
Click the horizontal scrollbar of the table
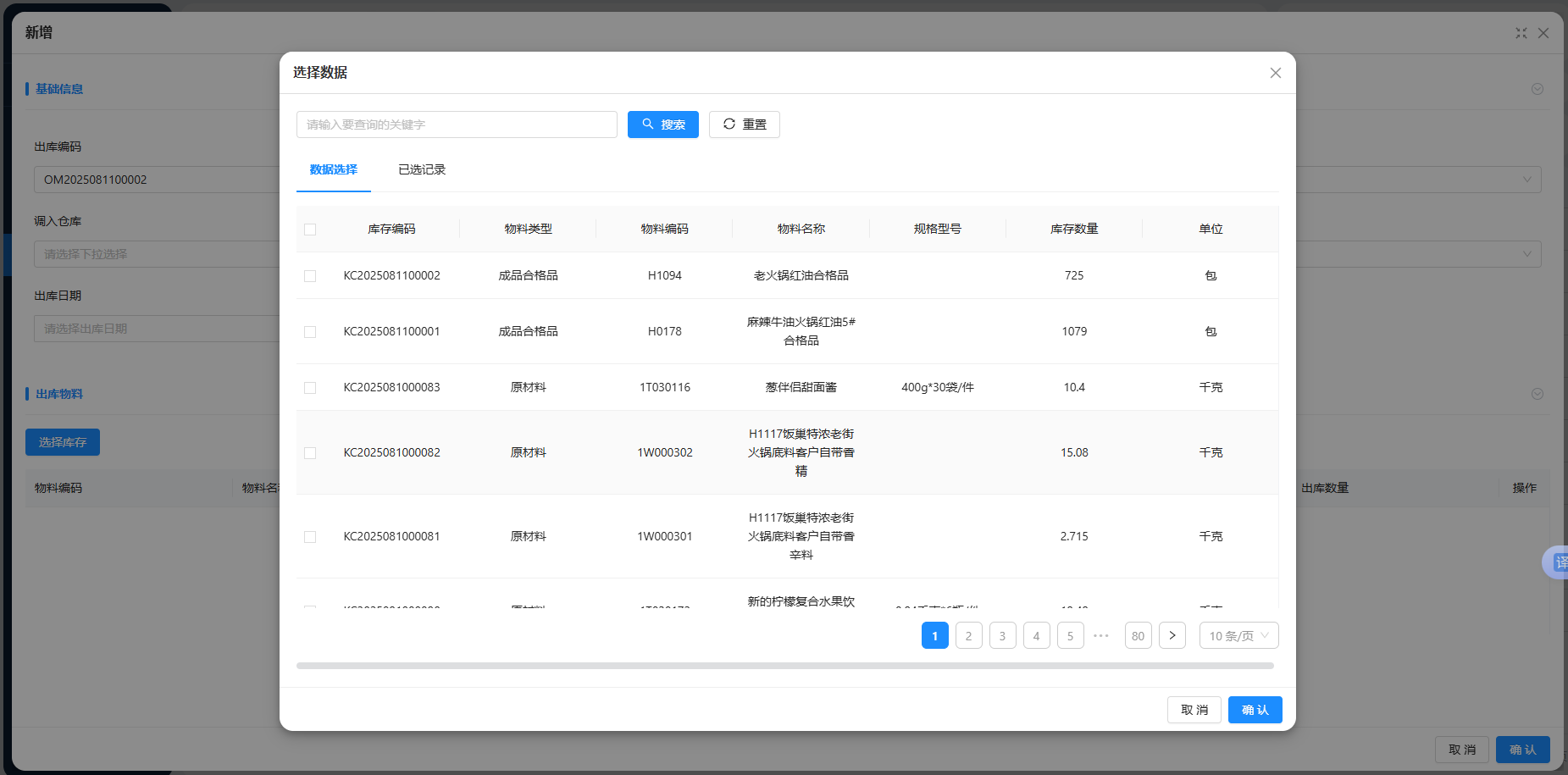pos(785,666)
